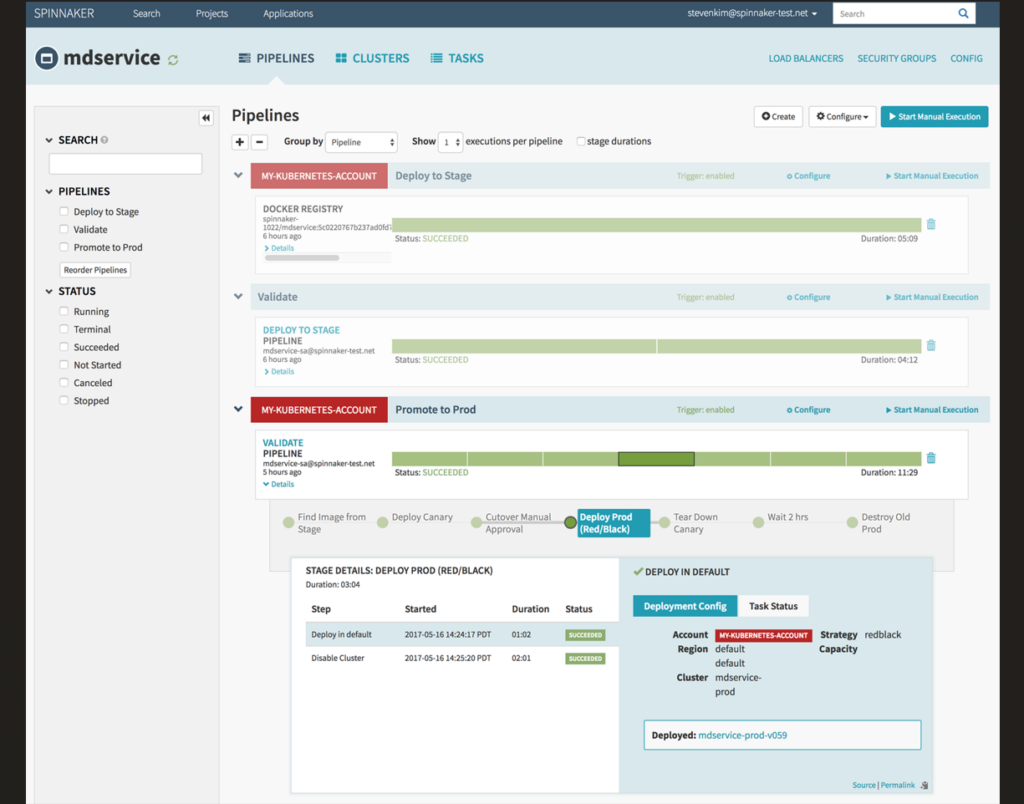Delete the Deploy to Stage execution via trash icon
This screenshot has width=1024, height=804.
[x=931, y=224]
